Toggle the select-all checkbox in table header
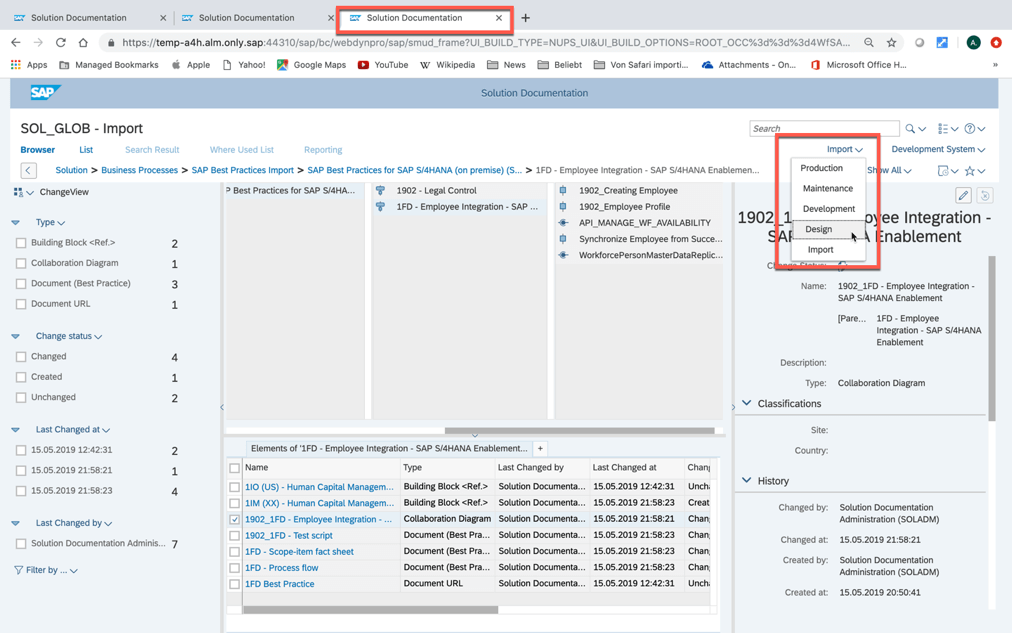Image resolution: width=1012 pixels, height=633 pixels. 234,468
